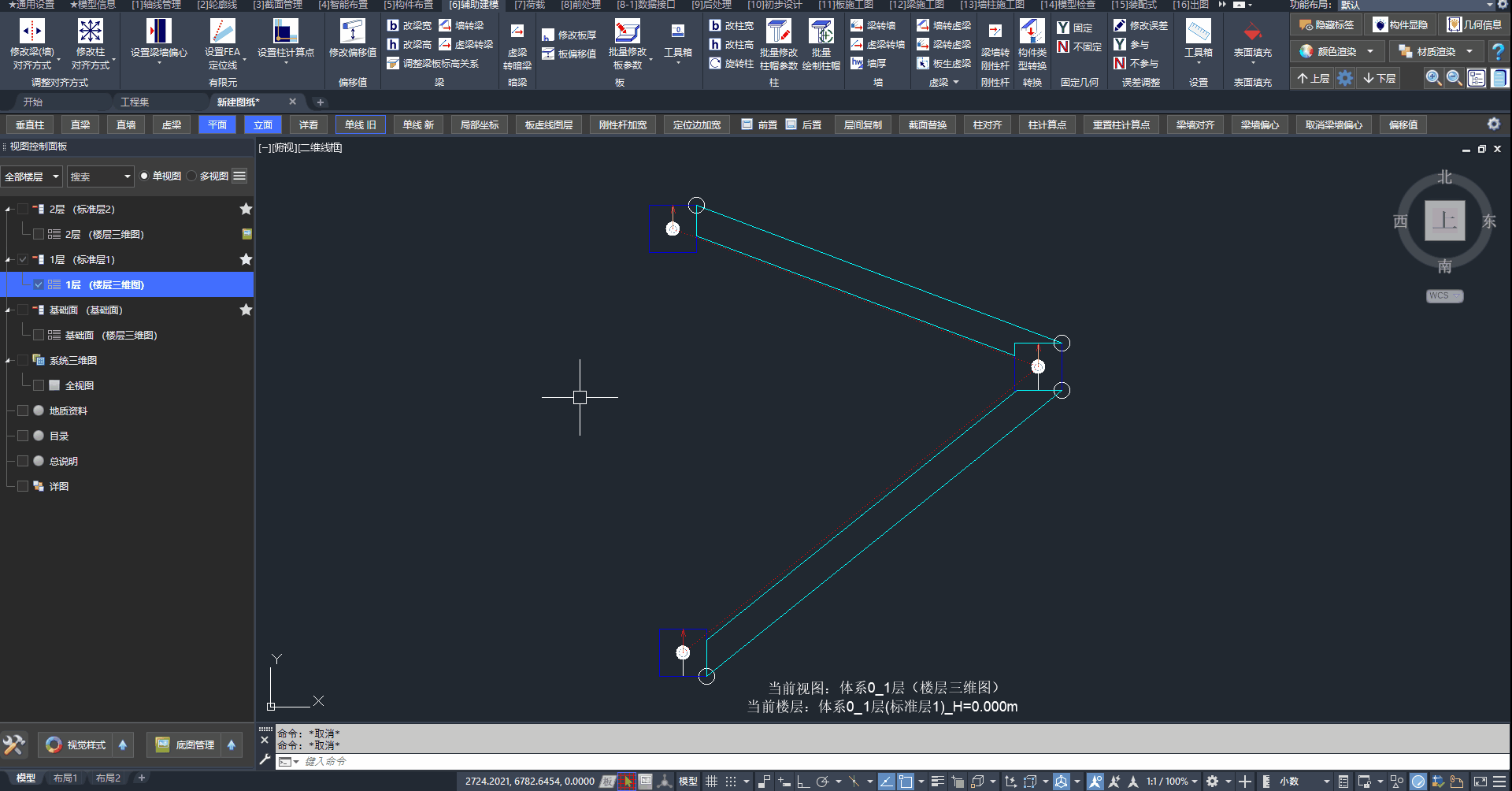Collapse 系统三维图 tree node
Screen dimensions: 1512x791
(x=8, y=361)
